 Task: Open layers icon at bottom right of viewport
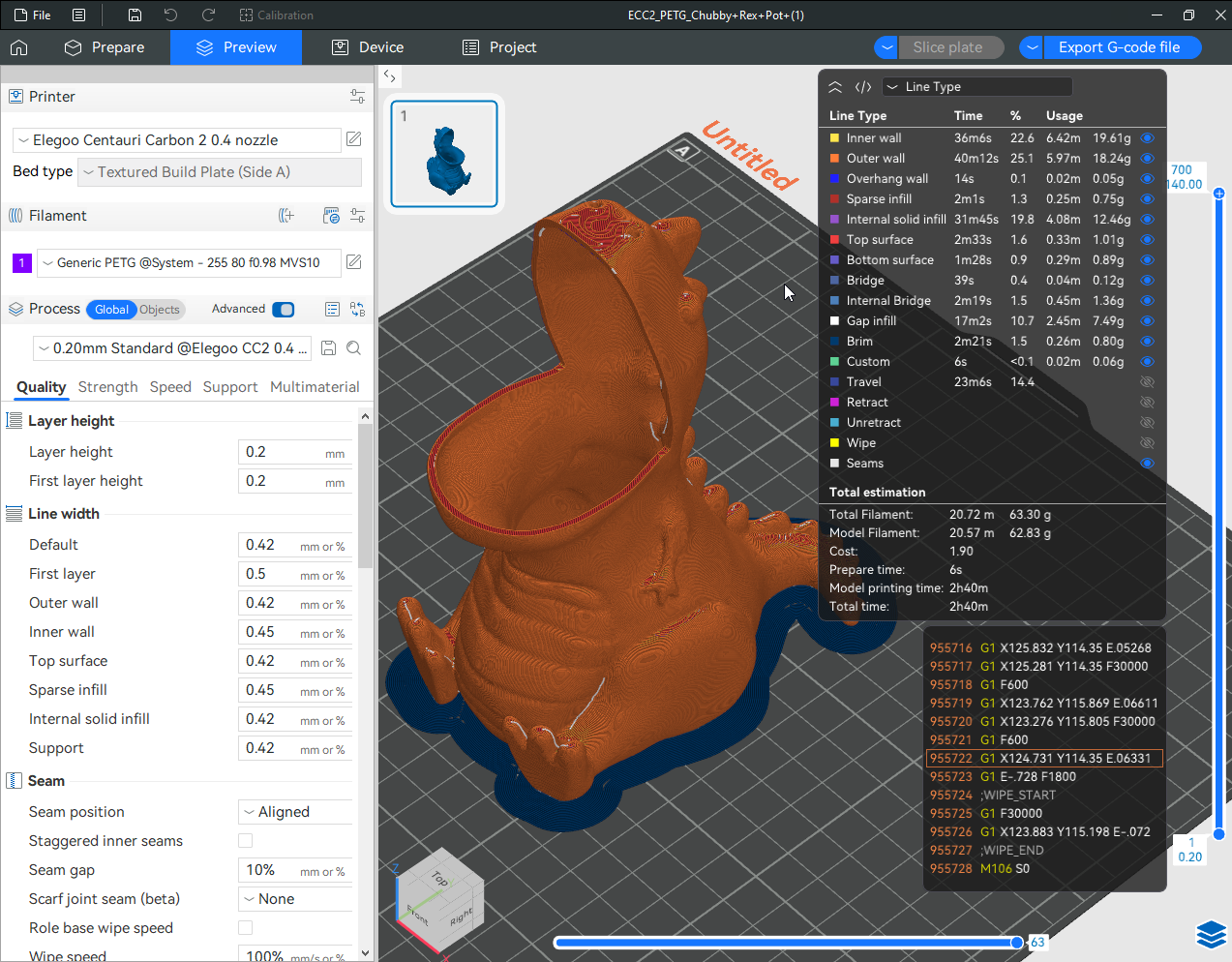coord(1212,935)
